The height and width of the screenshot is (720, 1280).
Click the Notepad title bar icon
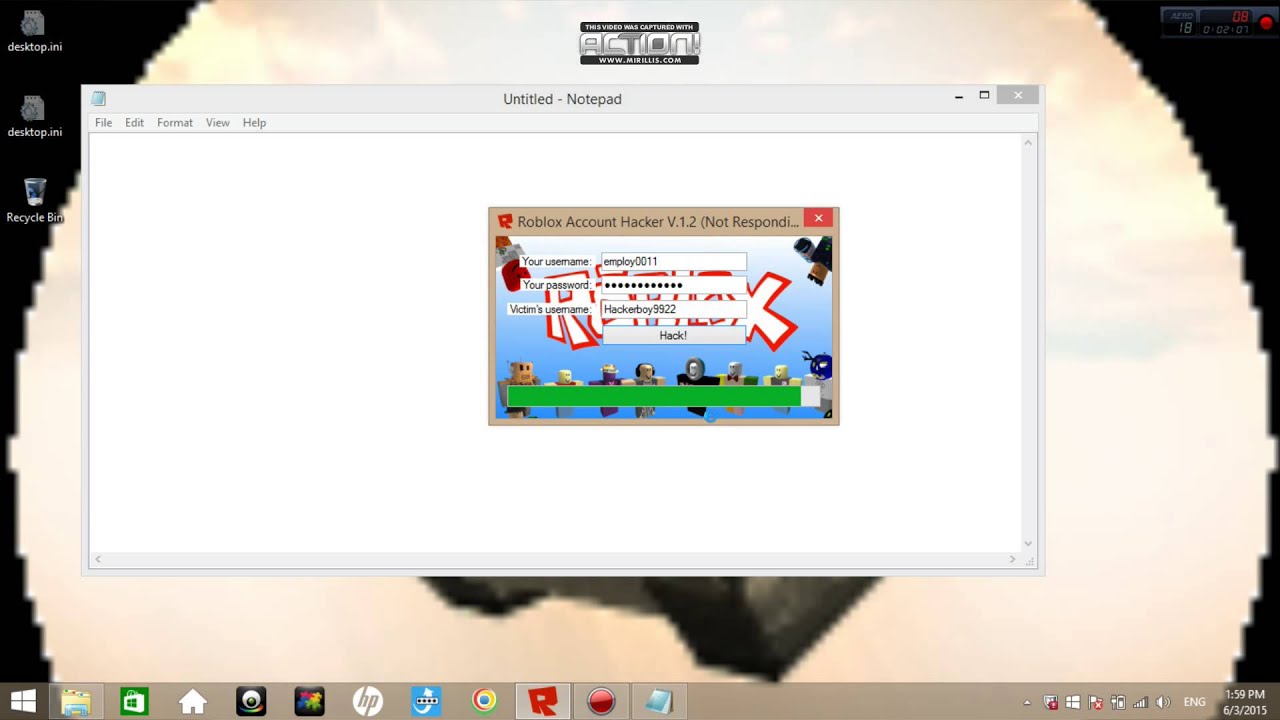tap(98, 98)
